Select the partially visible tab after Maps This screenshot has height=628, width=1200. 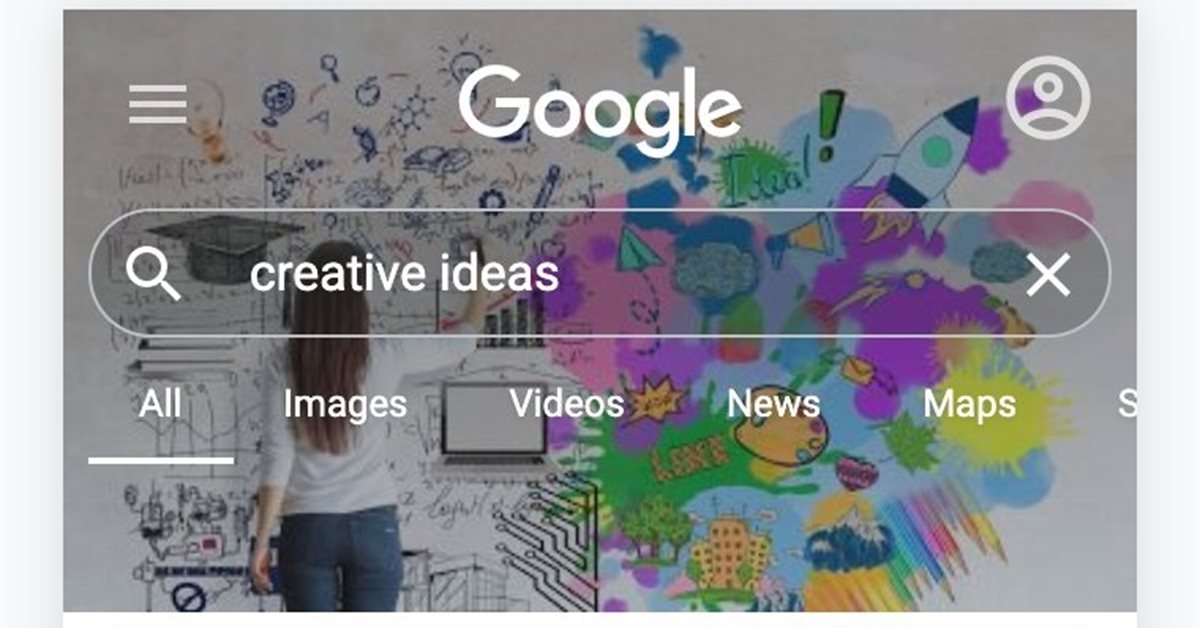(1127, 404)
